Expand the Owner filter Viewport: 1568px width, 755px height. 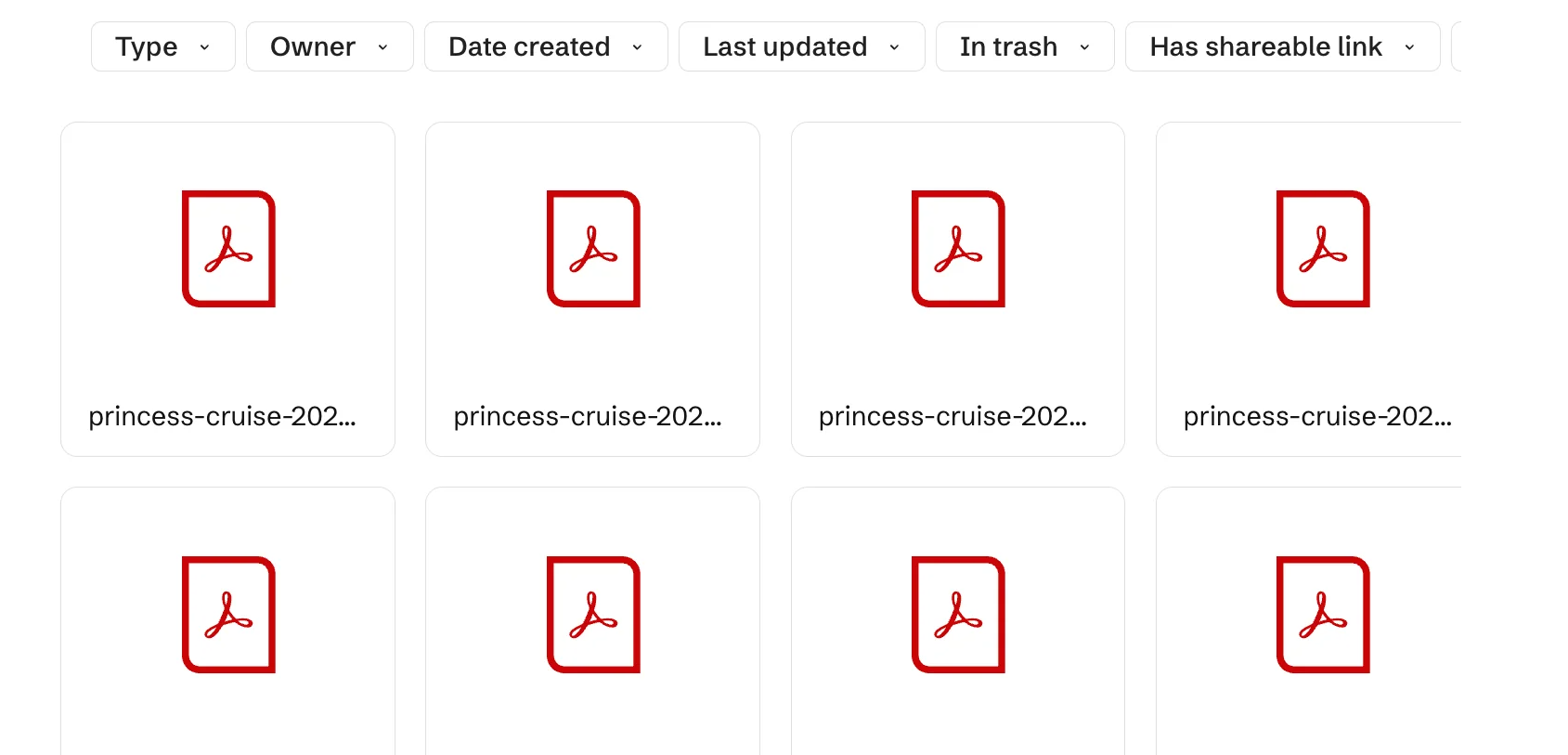(329, 46)
